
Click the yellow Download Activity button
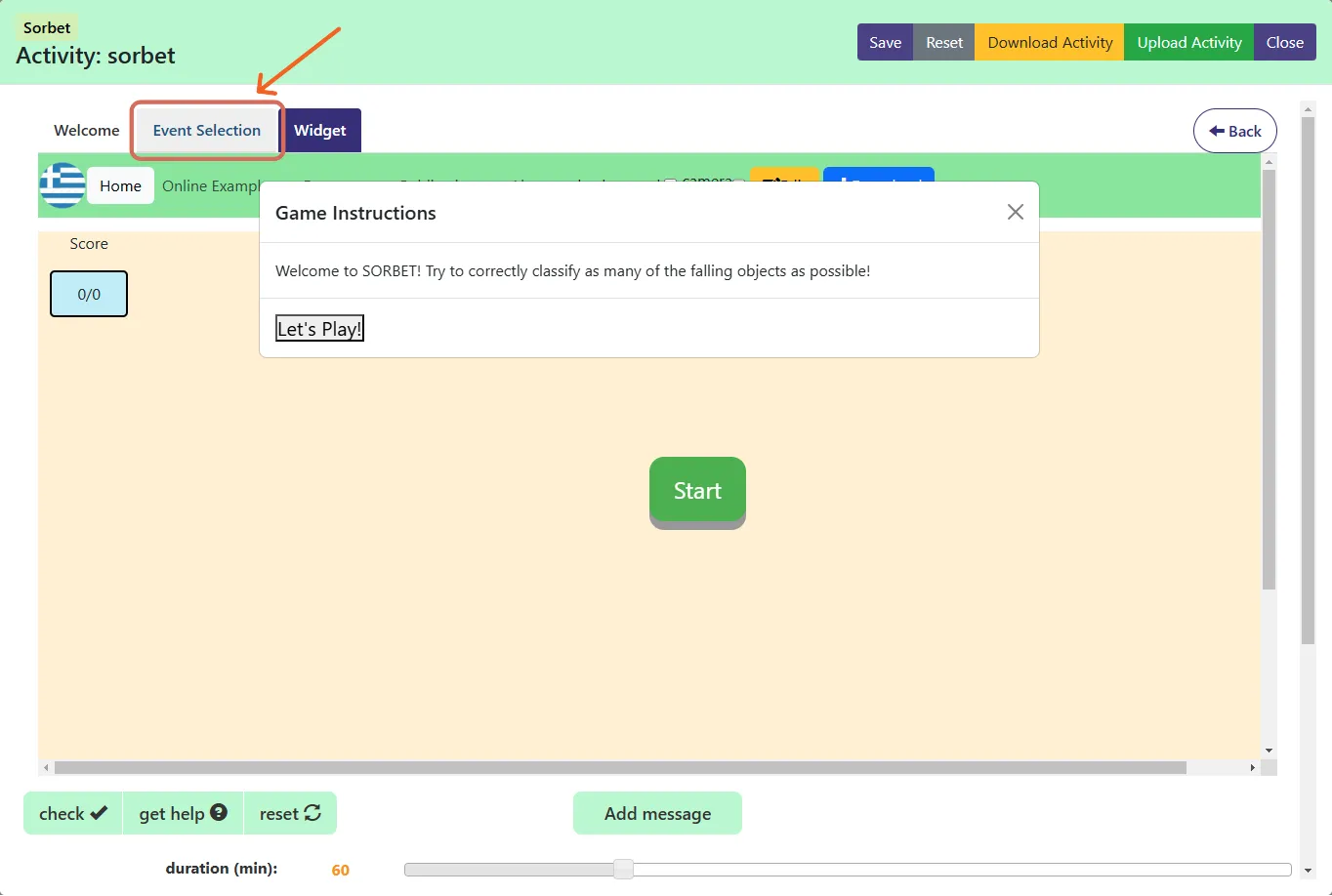[x=1050, y=43]
